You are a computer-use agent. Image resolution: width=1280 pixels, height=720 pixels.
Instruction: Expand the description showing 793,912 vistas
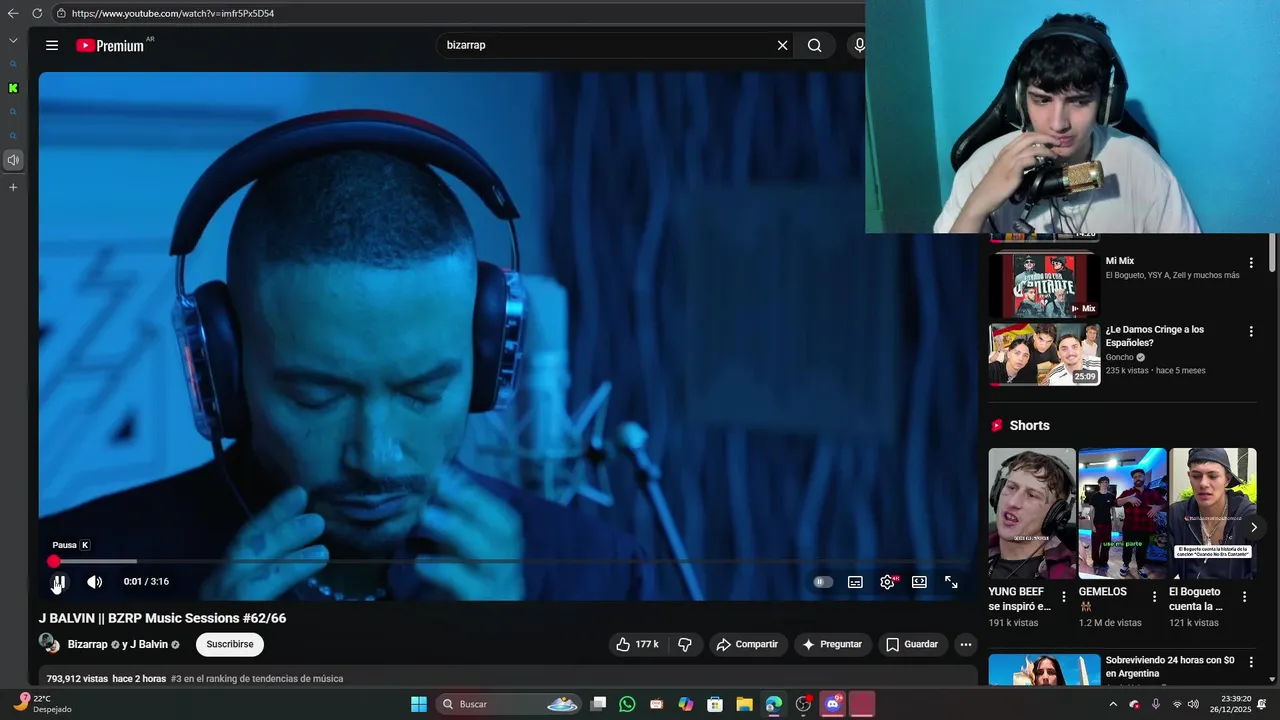(x=508, y=678)
